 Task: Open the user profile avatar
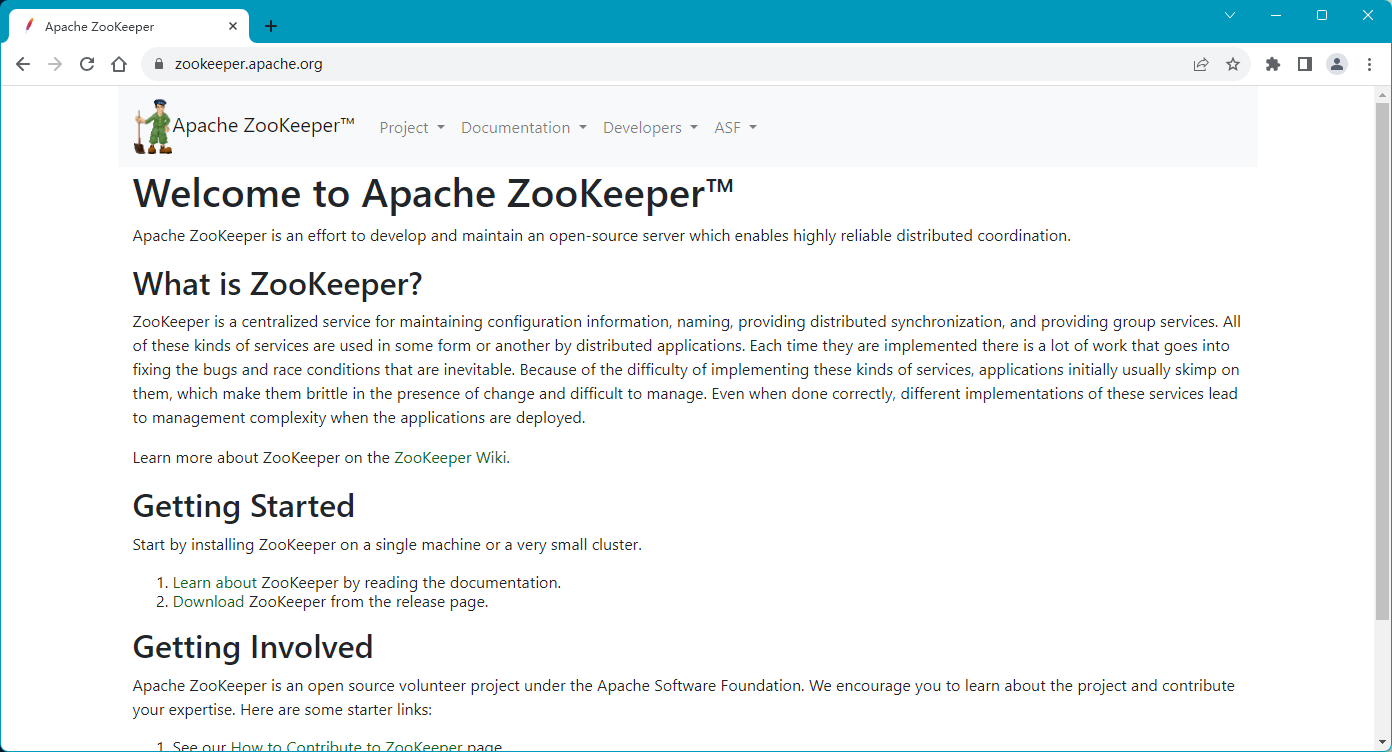click(x=1337, y=64)
